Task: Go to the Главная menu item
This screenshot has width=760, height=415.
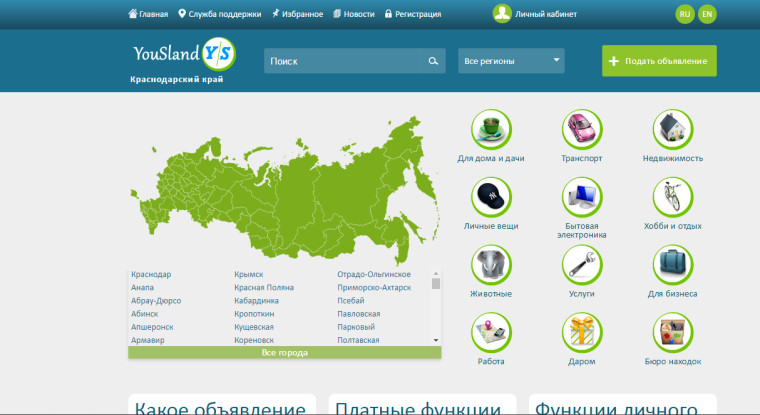Action: pos(153,14)
